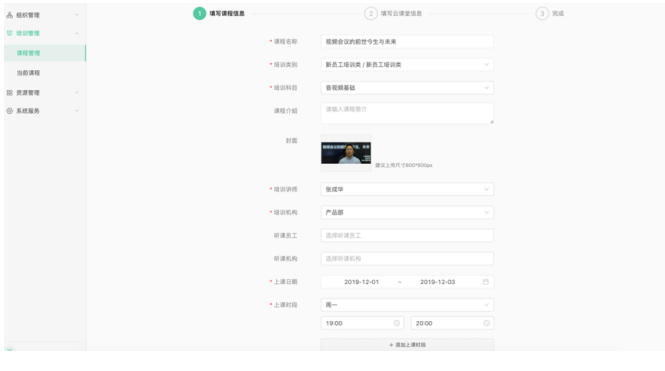
Task: Open the calendar icon in 上课日期 field
Action: click(x=486, y=282)
